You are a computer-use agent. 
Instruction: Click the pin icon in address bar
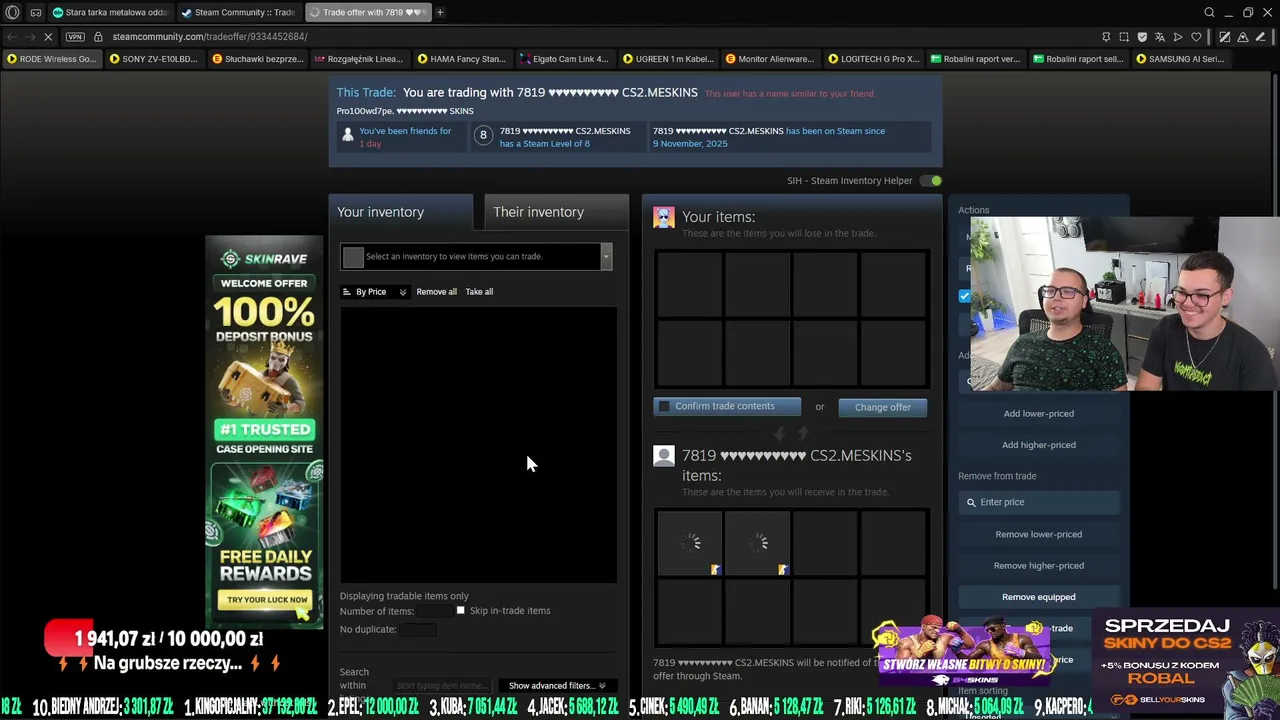(1106, 37)
